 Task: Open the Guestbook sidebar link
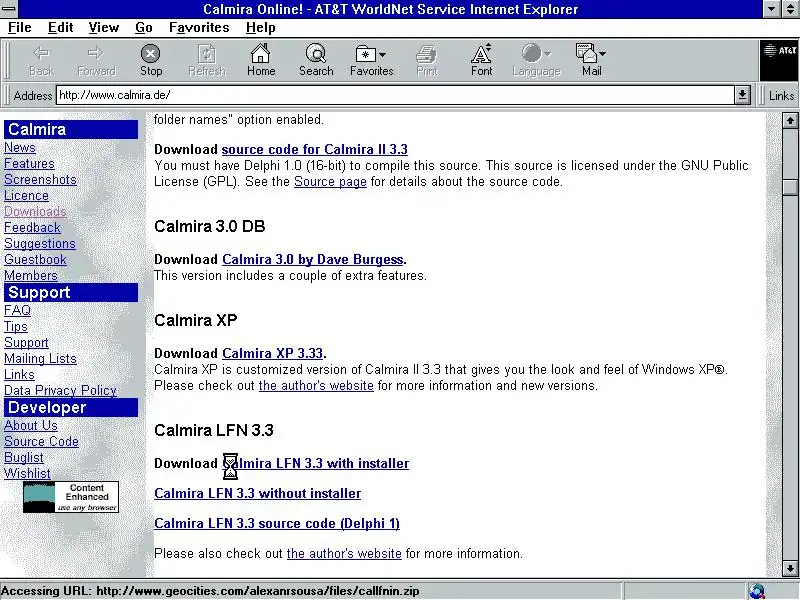click(35, 259)
